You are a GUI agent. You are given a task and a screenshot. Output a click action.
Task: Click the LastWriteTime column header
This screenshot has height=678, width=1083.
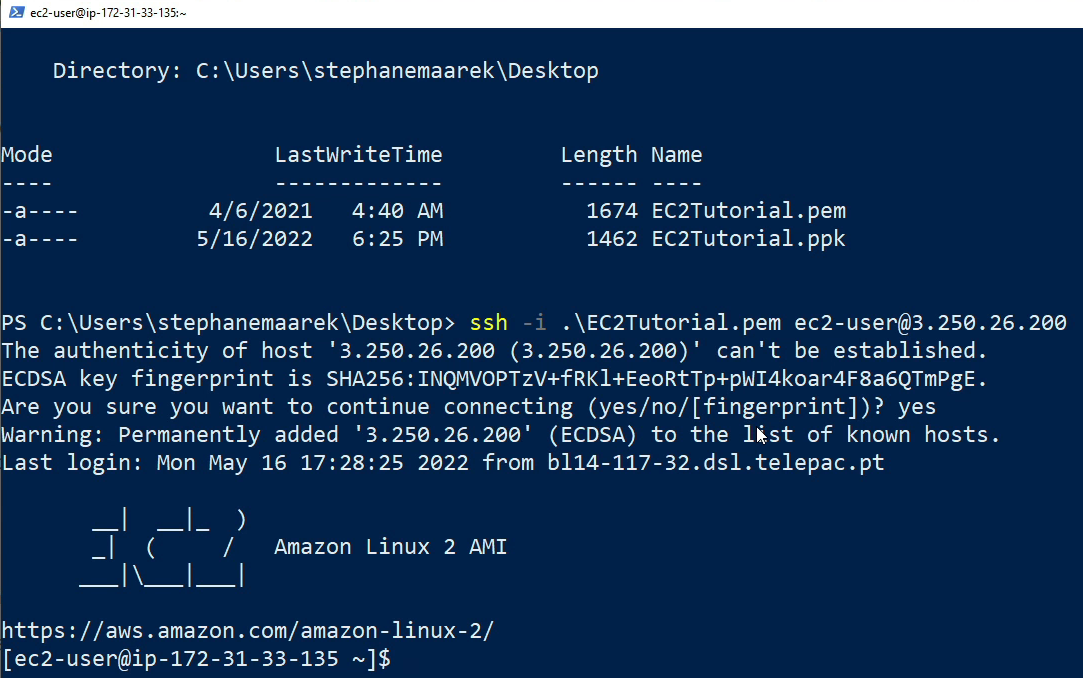[358, 155]
